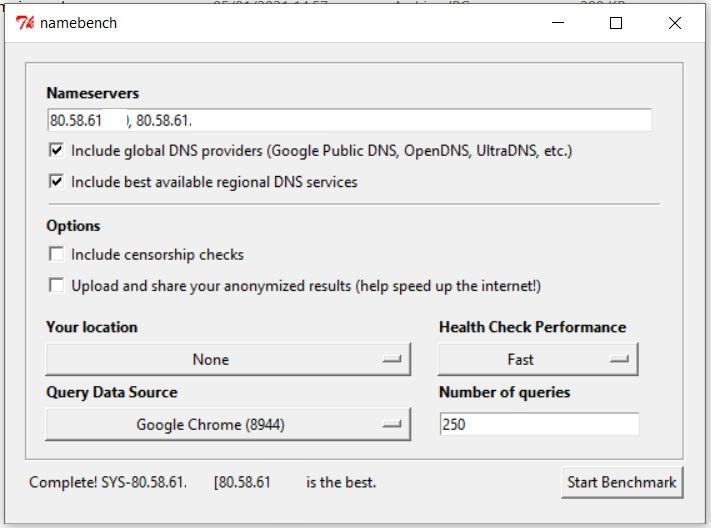Viewport: 711px width, 528px height.
Task: Expand Health Check Performance dropdown set to Fast
Action: (x=538, y=360)
